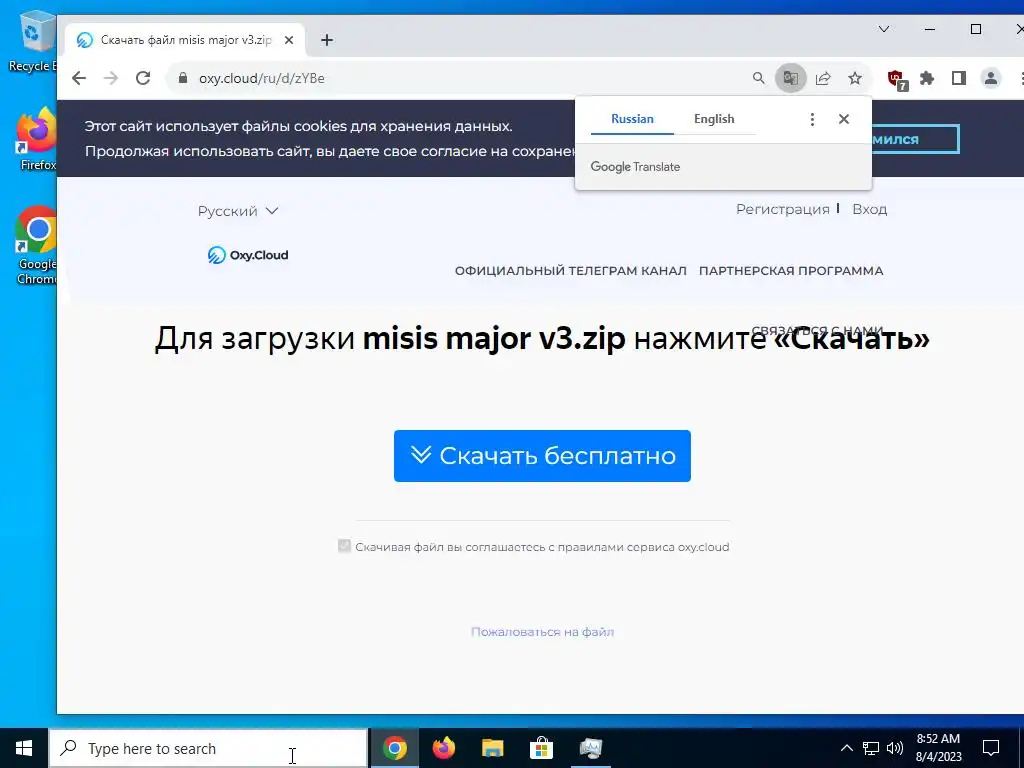Open the uBlock Origin extension icon
Viewport: 1024px width, 768px height.
coord(897,80)
